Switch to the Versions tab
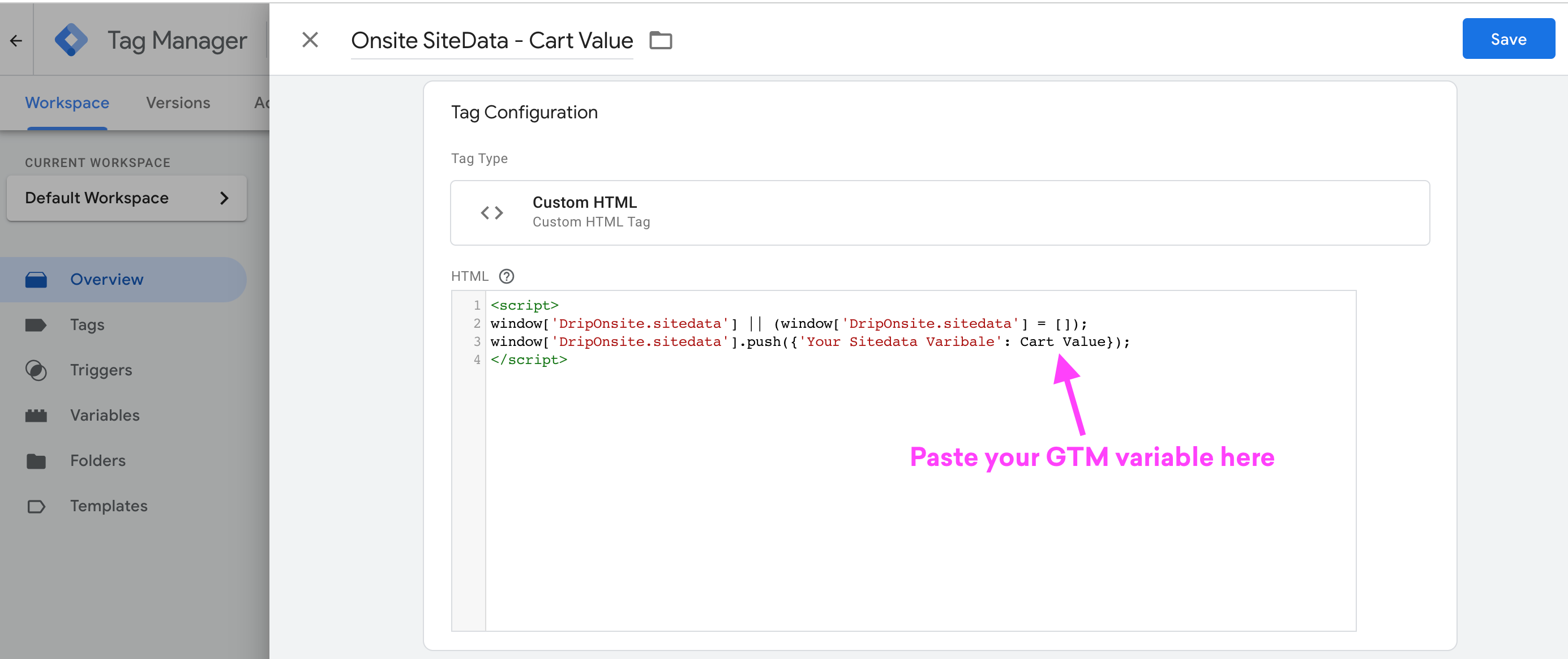 pos(178,103)
